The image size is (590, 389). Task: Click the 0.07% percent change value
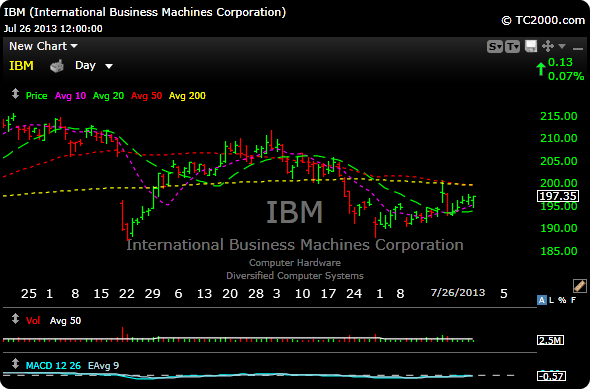[566, 76]
